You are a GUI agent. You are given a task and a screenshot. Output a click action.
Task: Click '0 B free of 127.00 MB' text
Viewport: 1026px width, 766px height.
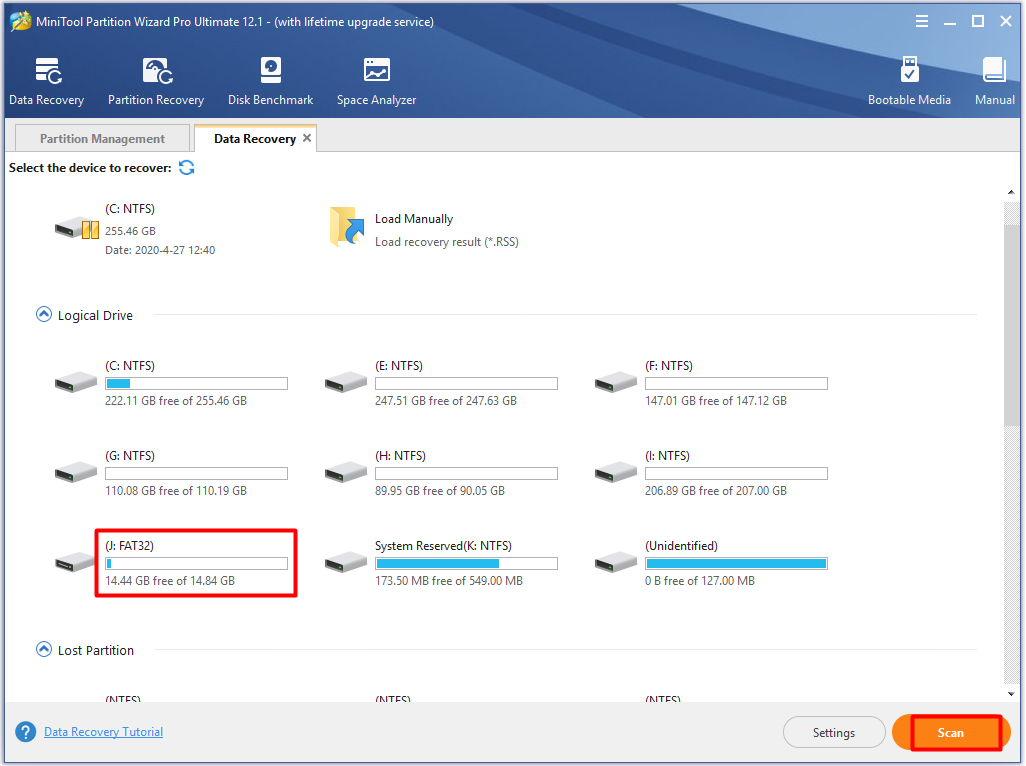tap(699, 581)
